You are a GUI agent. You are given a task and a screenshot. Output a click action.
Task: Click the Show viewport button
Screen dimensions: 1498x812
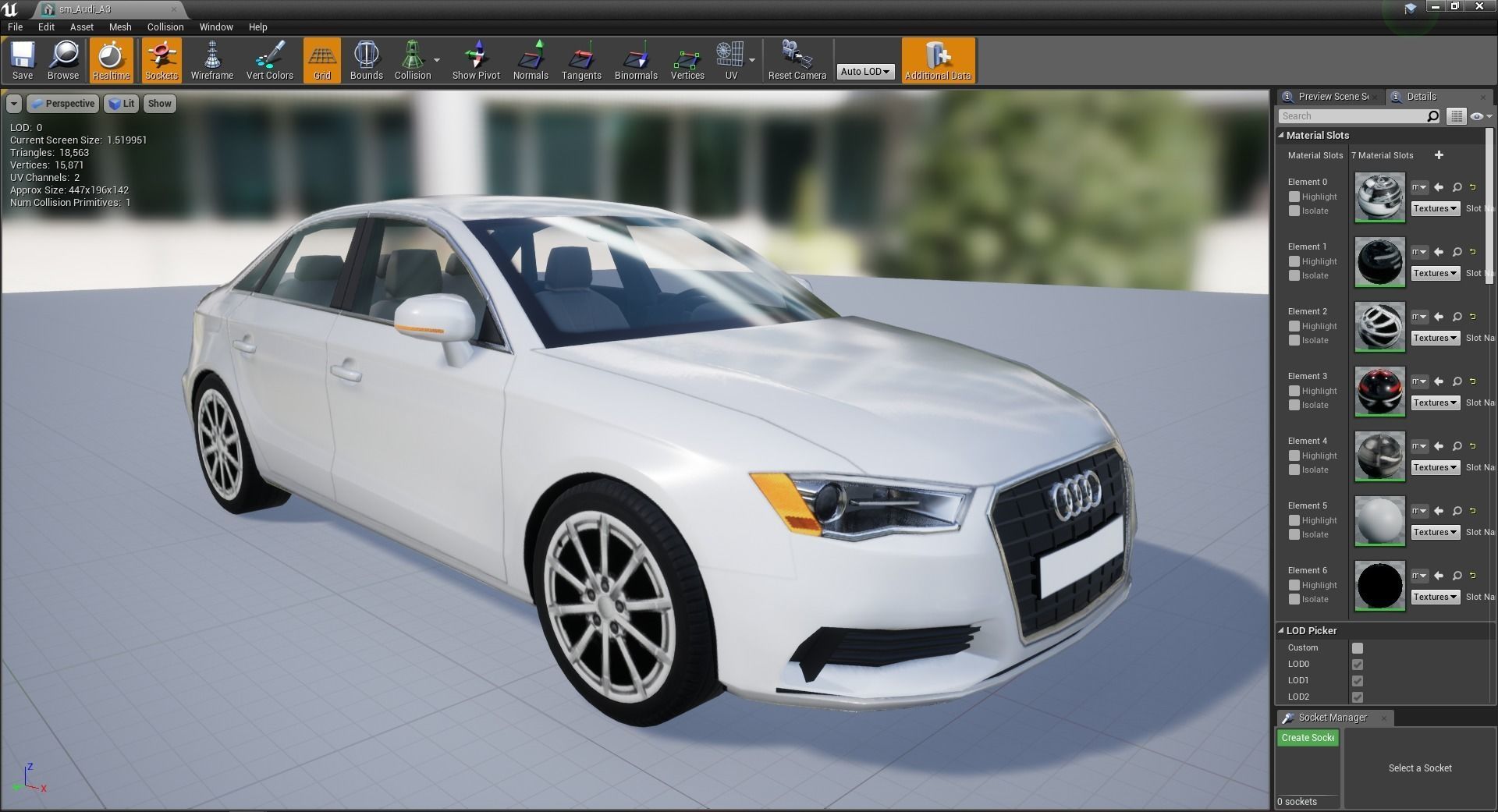point(159,104)
